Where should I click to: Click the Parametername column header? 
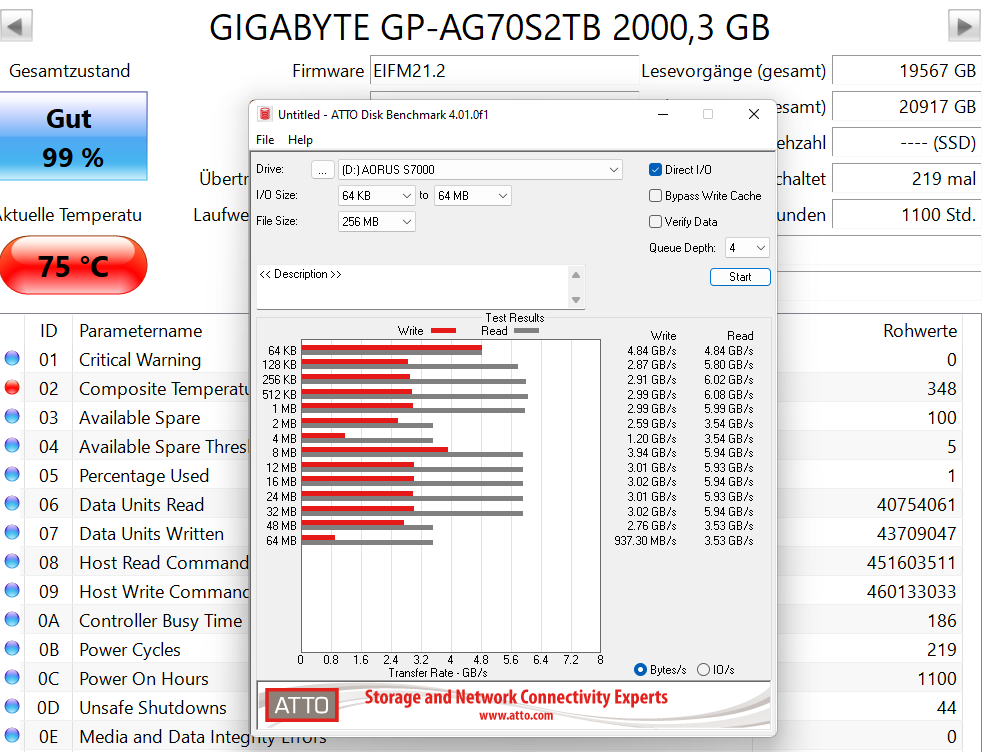(141, 331)
